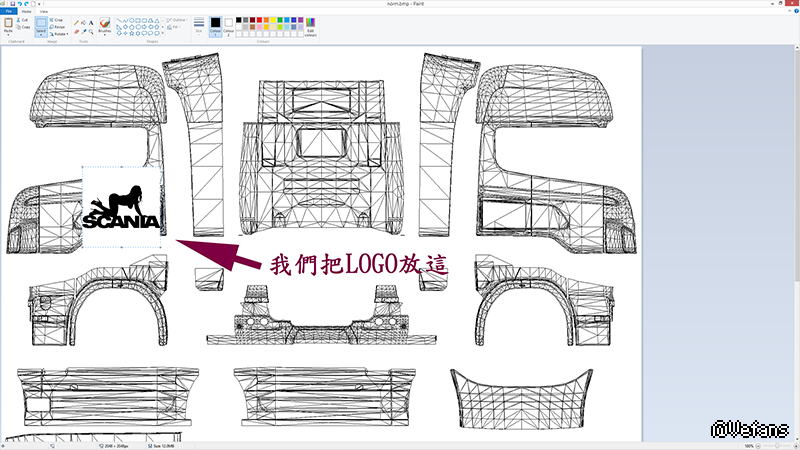Set Colour 2 as active colour

pyautogui.click(x=229, y=25)
